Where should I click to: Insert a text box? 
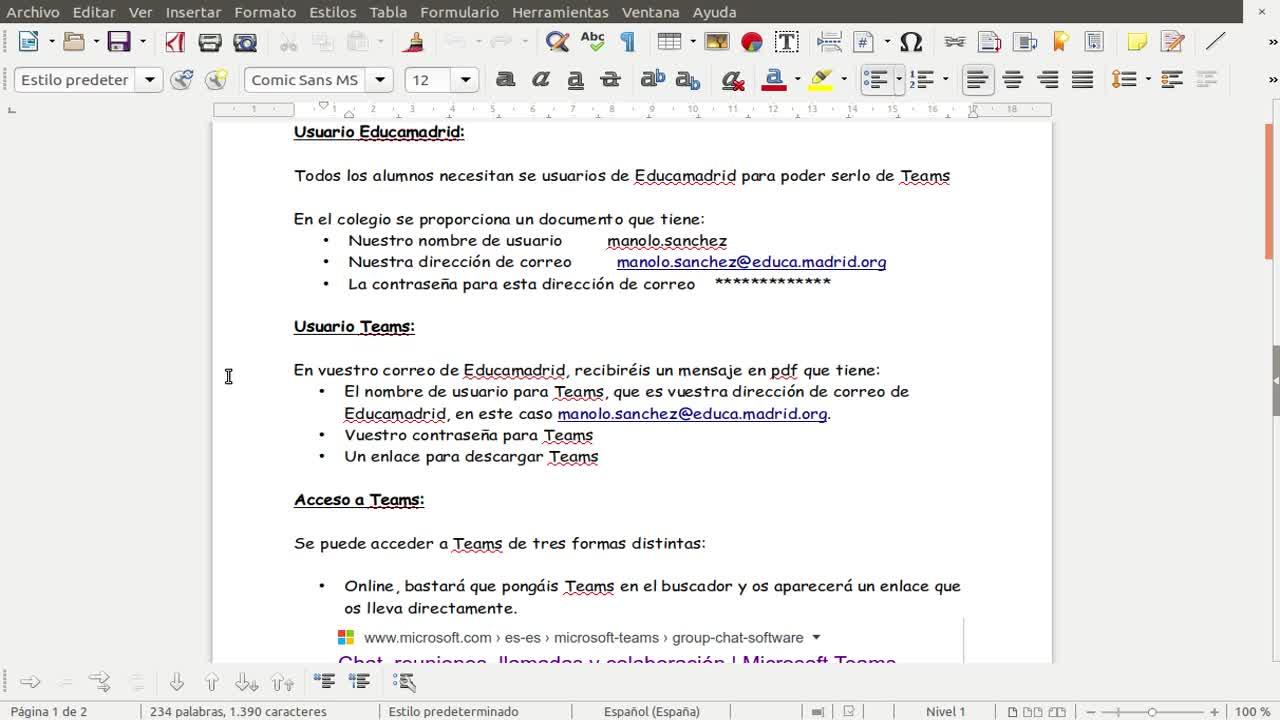click(x=787, y=42)
